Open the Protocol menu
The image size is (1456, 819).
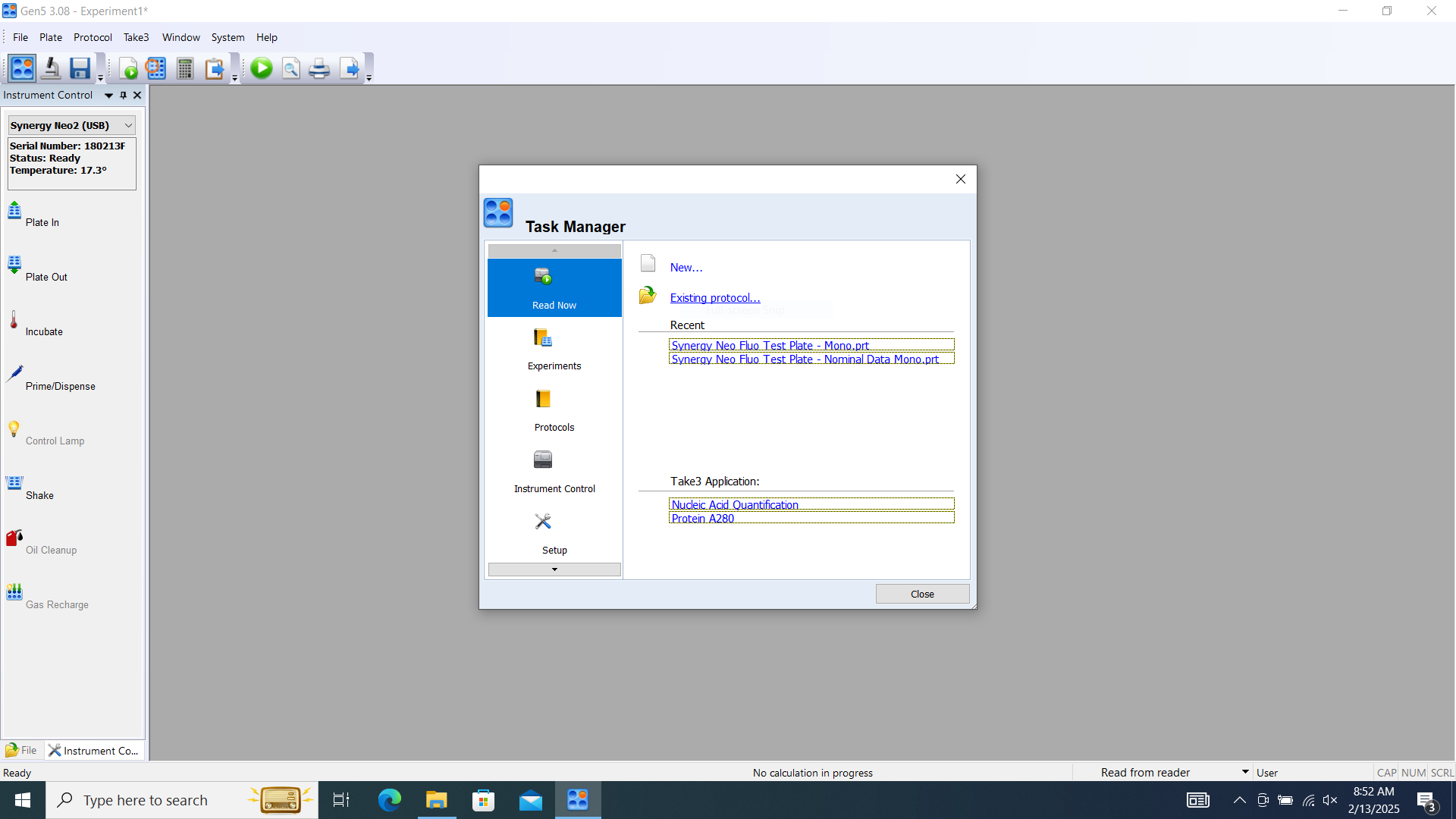[x=93, y=37]
